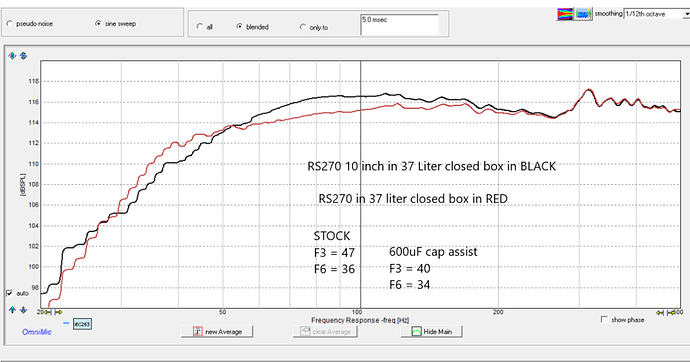
Task: Choose the 'only to' radio option
Action: coord(303,27)
